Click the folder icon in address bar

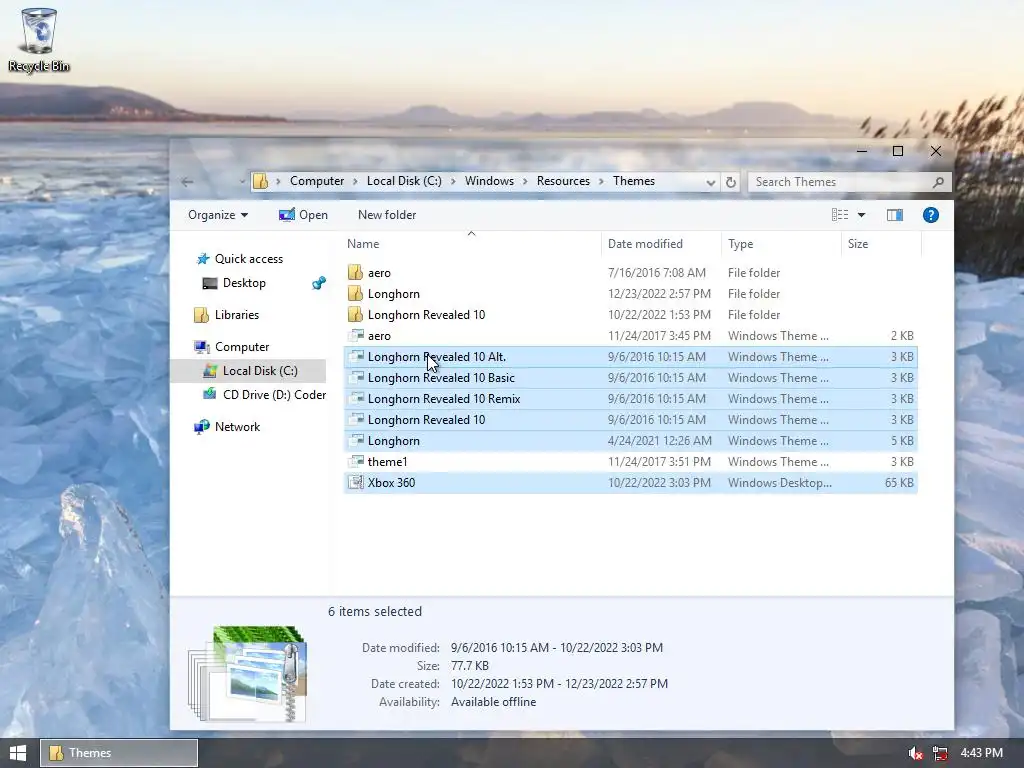(260, 182)
